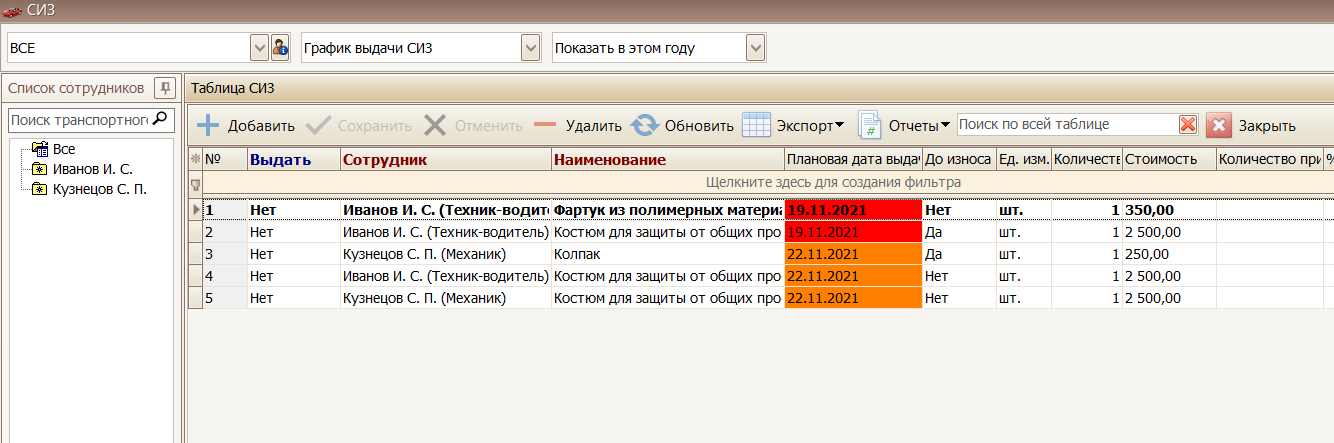Screen dimensions: 1334x443
Task: Click the filter funnel icon in the filter row
Action: coord(195,183)
